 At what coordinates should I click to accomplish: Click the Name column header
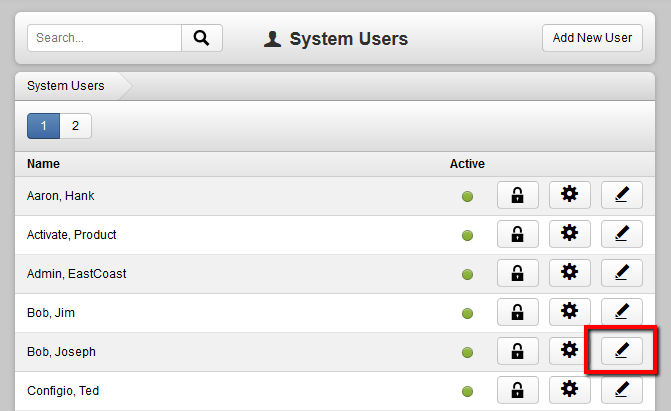point(43,164)
